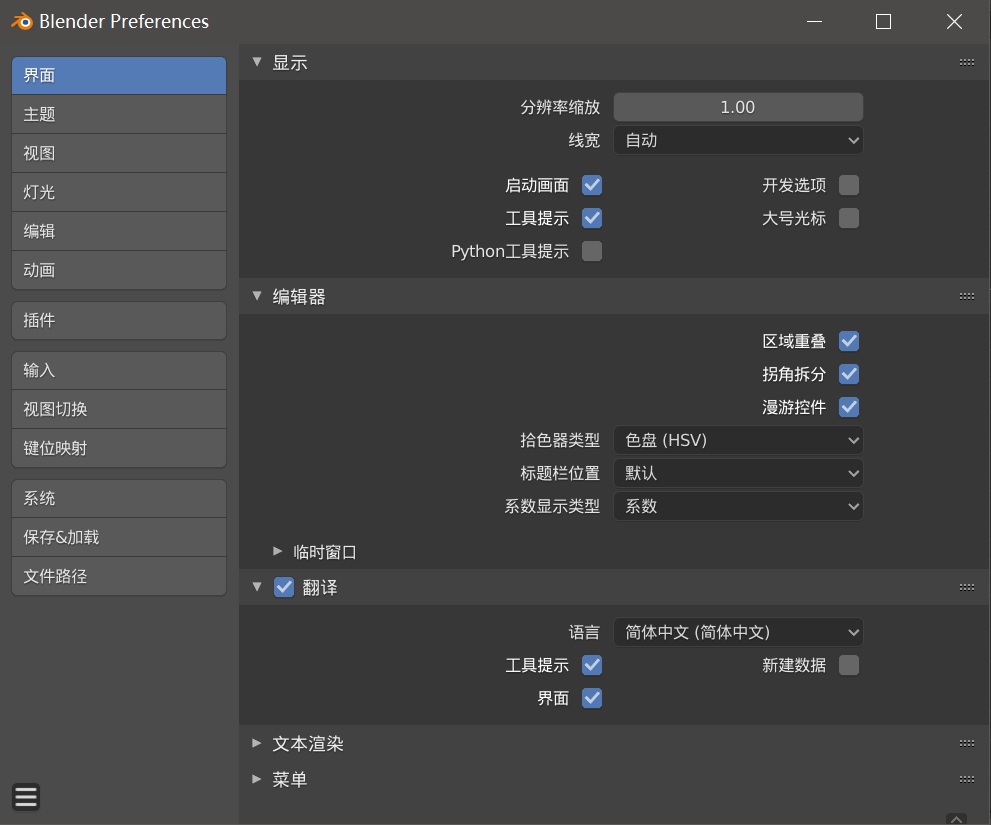Select the 界面 preferences tab
The image size is (991, 825).
tap(119, 75)
